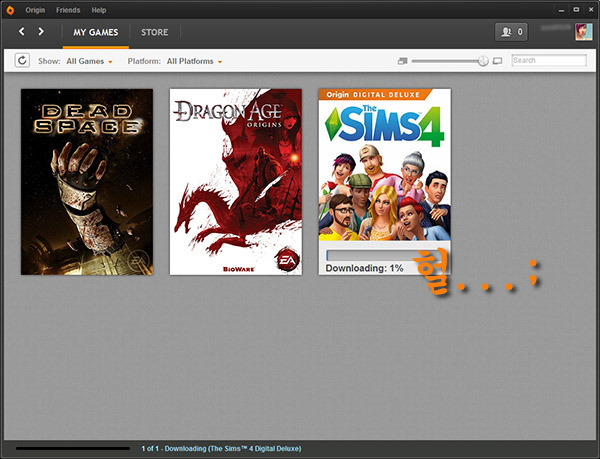Open the Help menu
Viewport: 600px width, 459px height.
tap(99, 10)
